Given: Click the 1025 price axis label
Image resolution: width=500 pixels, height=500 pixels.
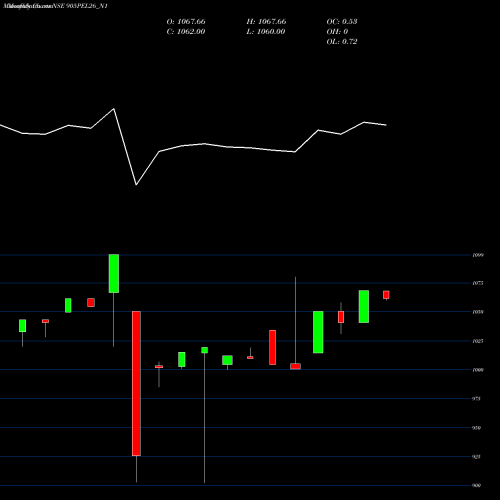Looking at the screenshot, I should (478, 341).
